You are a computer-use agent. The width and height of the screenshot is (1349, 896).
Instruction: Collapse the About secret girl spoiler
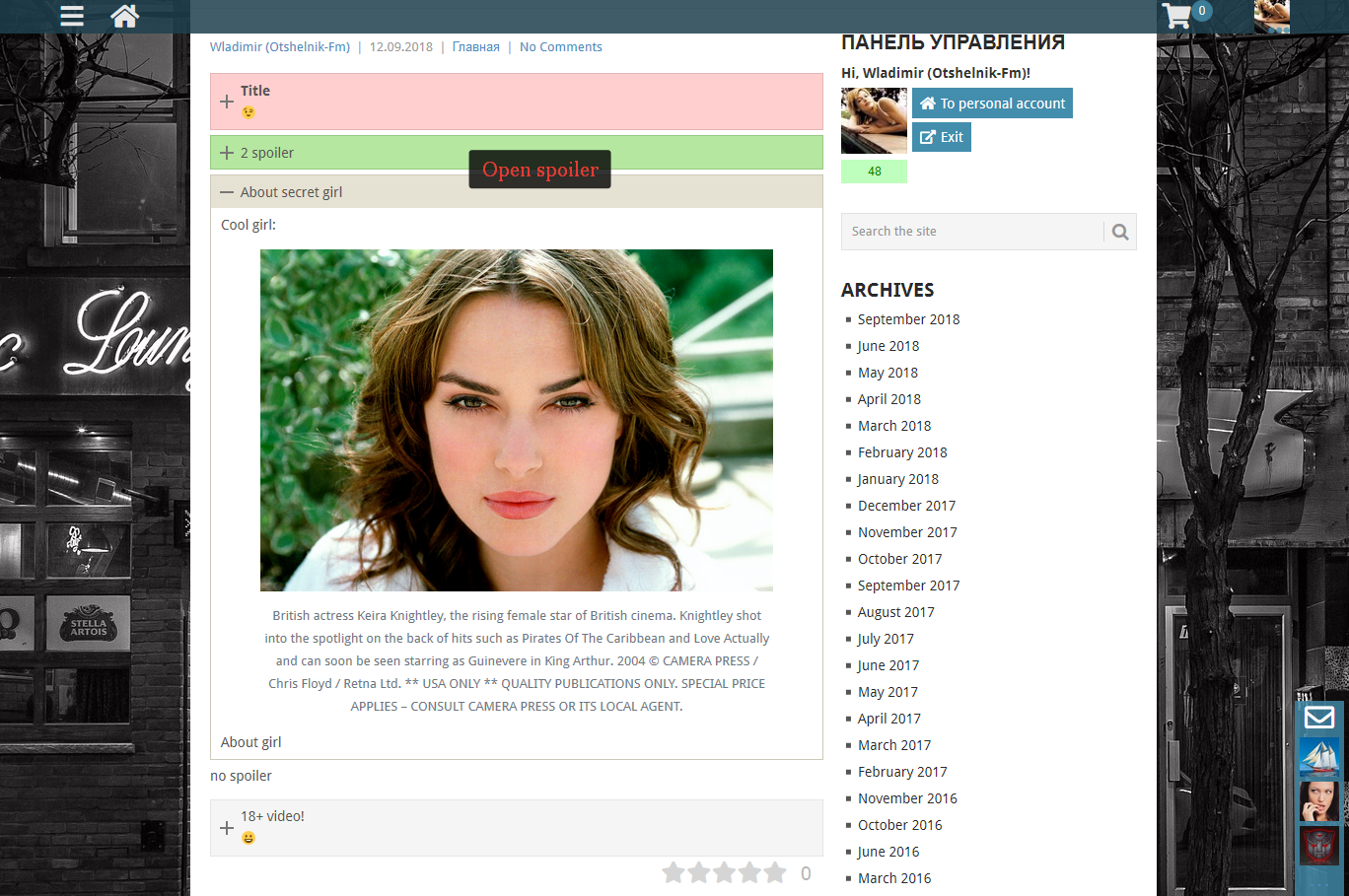point(517,192)
